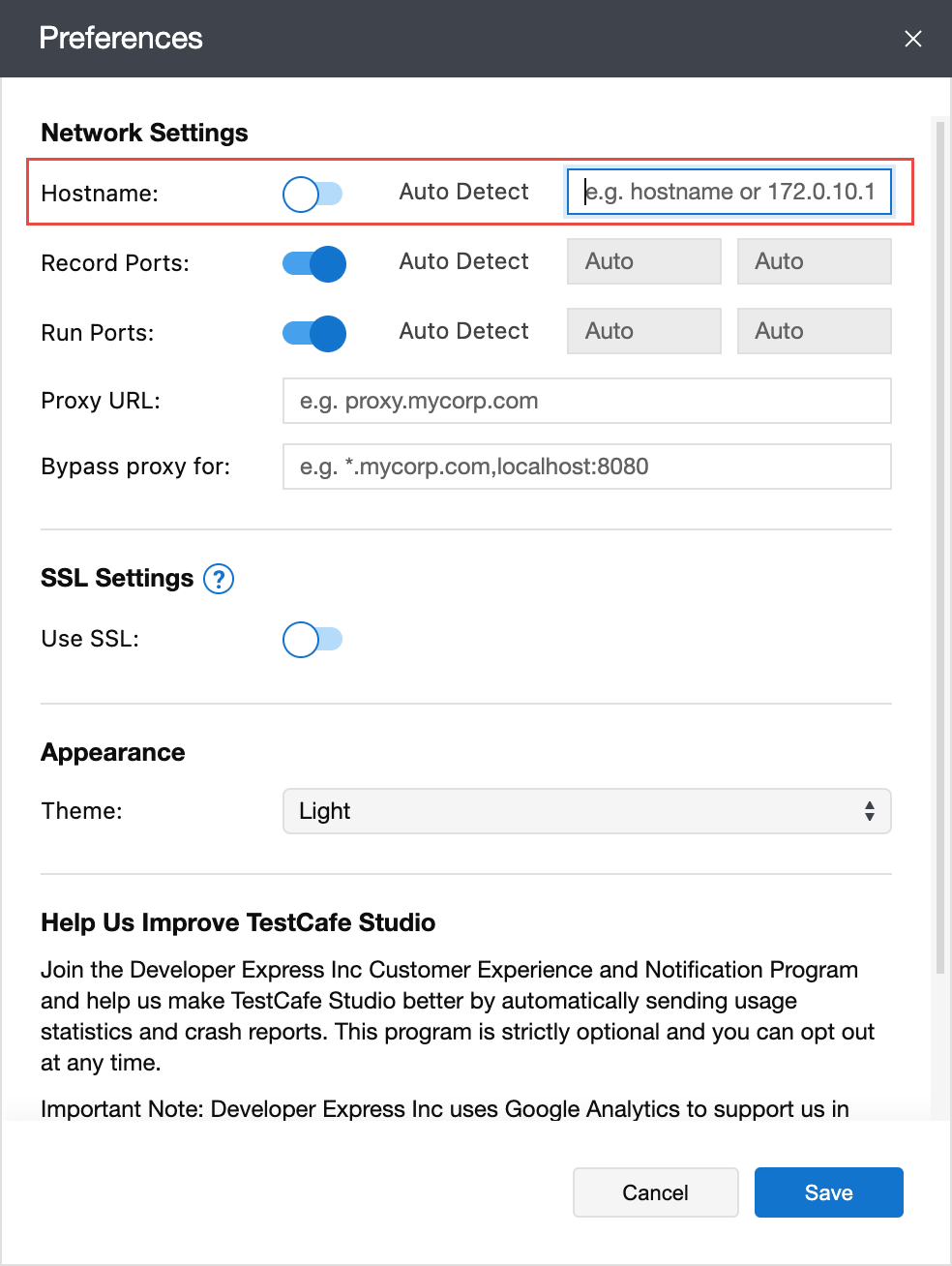Turn off Auto Detect for Record Ports
The width and height of the screenshot is (952, 1266).
[312, 263]
